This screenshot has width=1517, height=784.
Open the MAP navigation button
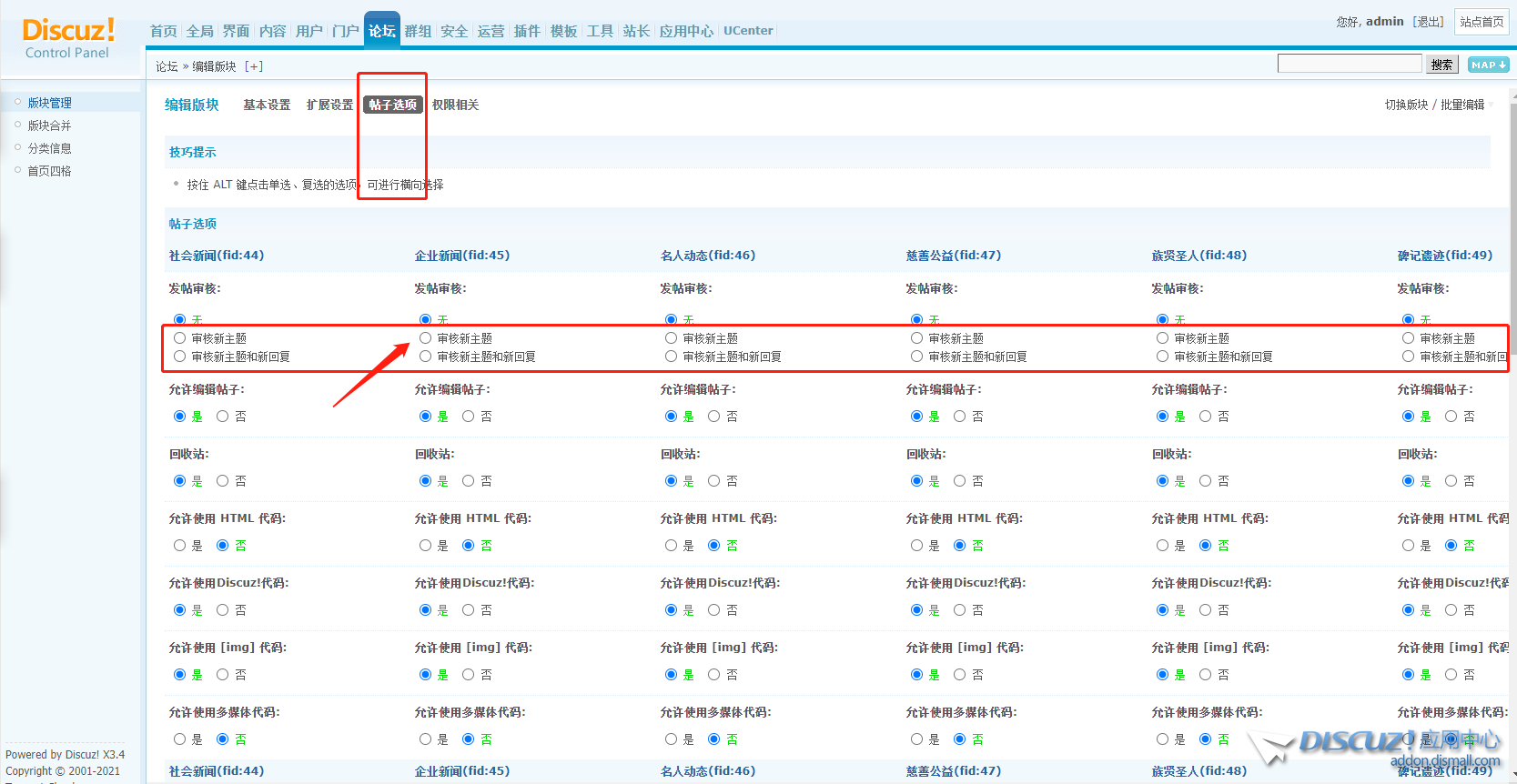point(1489,65)
